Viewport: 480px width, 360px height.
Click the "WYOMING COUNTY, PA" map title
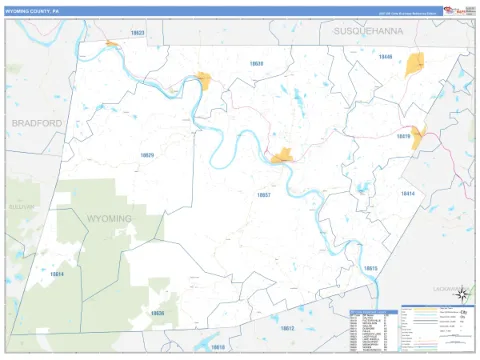(x=32, y=11)
